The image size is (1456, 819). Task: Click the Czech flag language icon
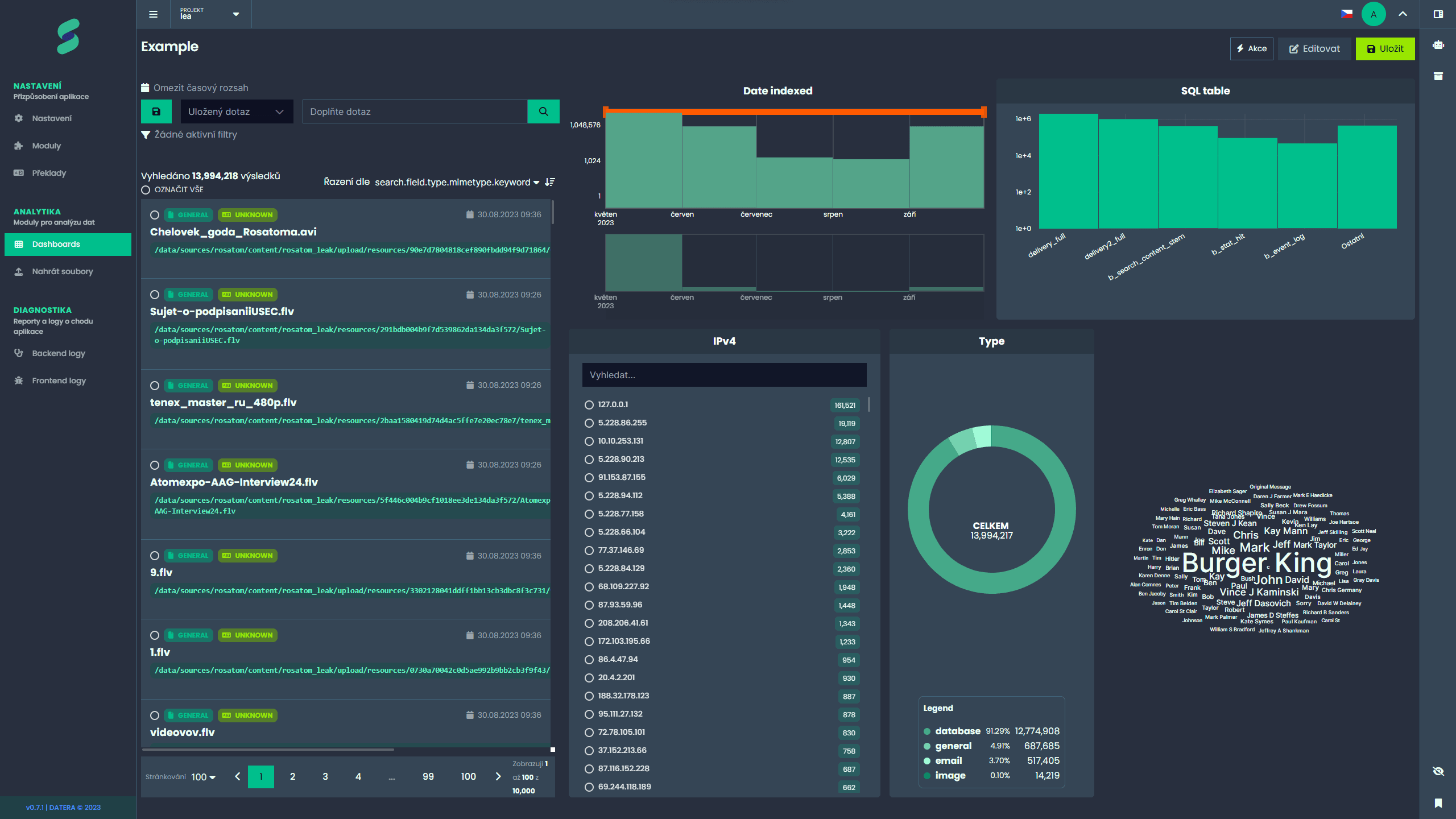pyautogui.click(x=1347, y=14)
